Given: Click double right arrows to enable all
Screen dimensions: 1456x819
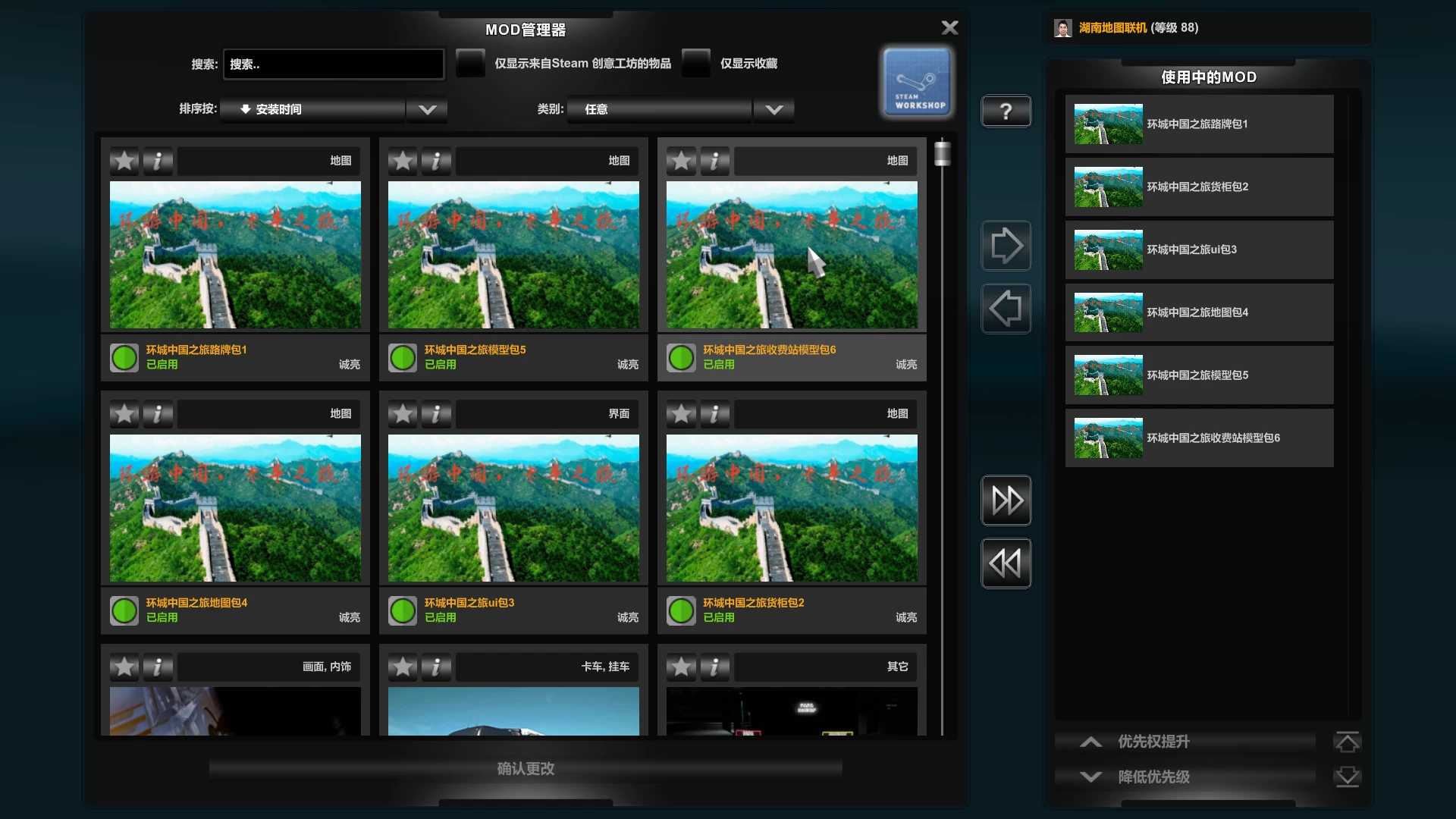Looking at the screenshot, I should (x=1006, y=500).
